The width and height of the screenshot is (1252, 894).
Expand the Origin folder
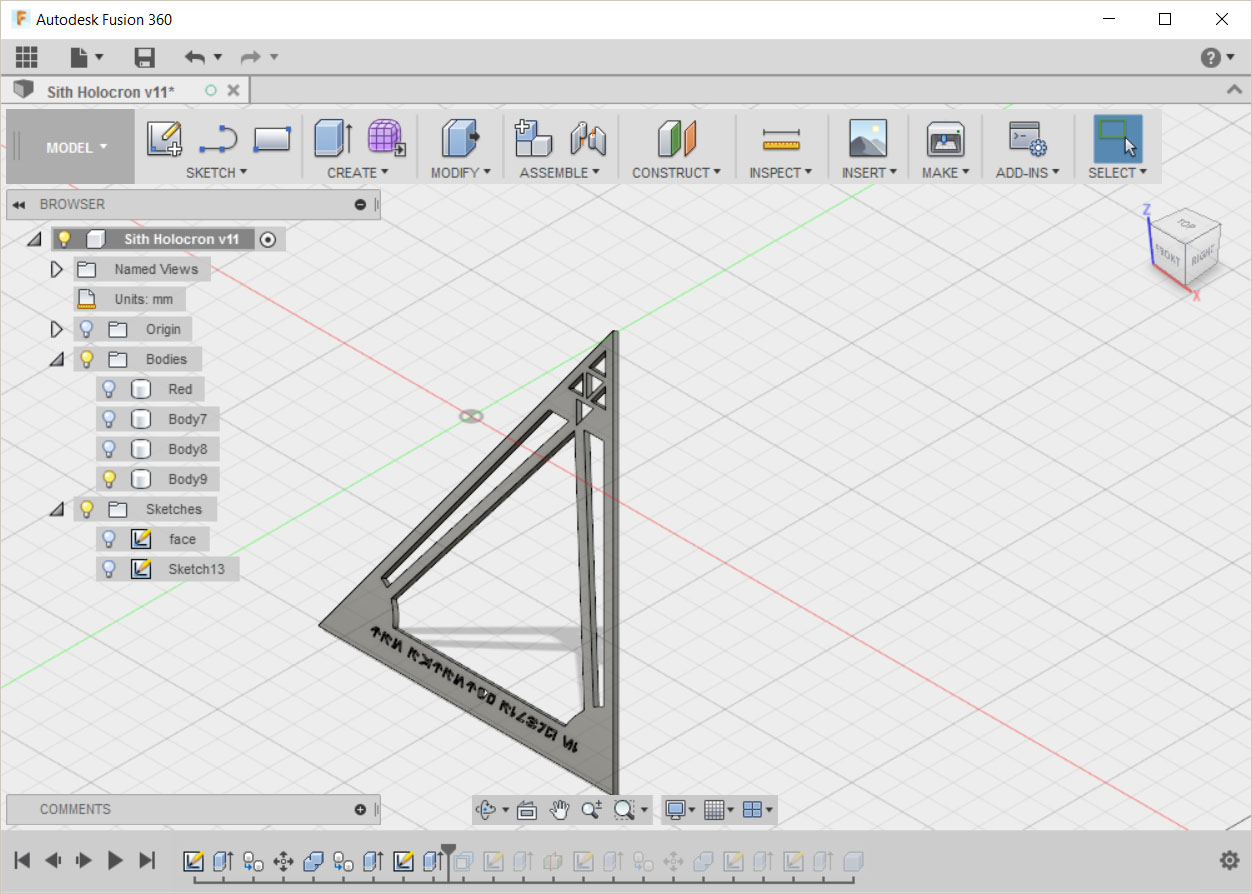(56, 329)
